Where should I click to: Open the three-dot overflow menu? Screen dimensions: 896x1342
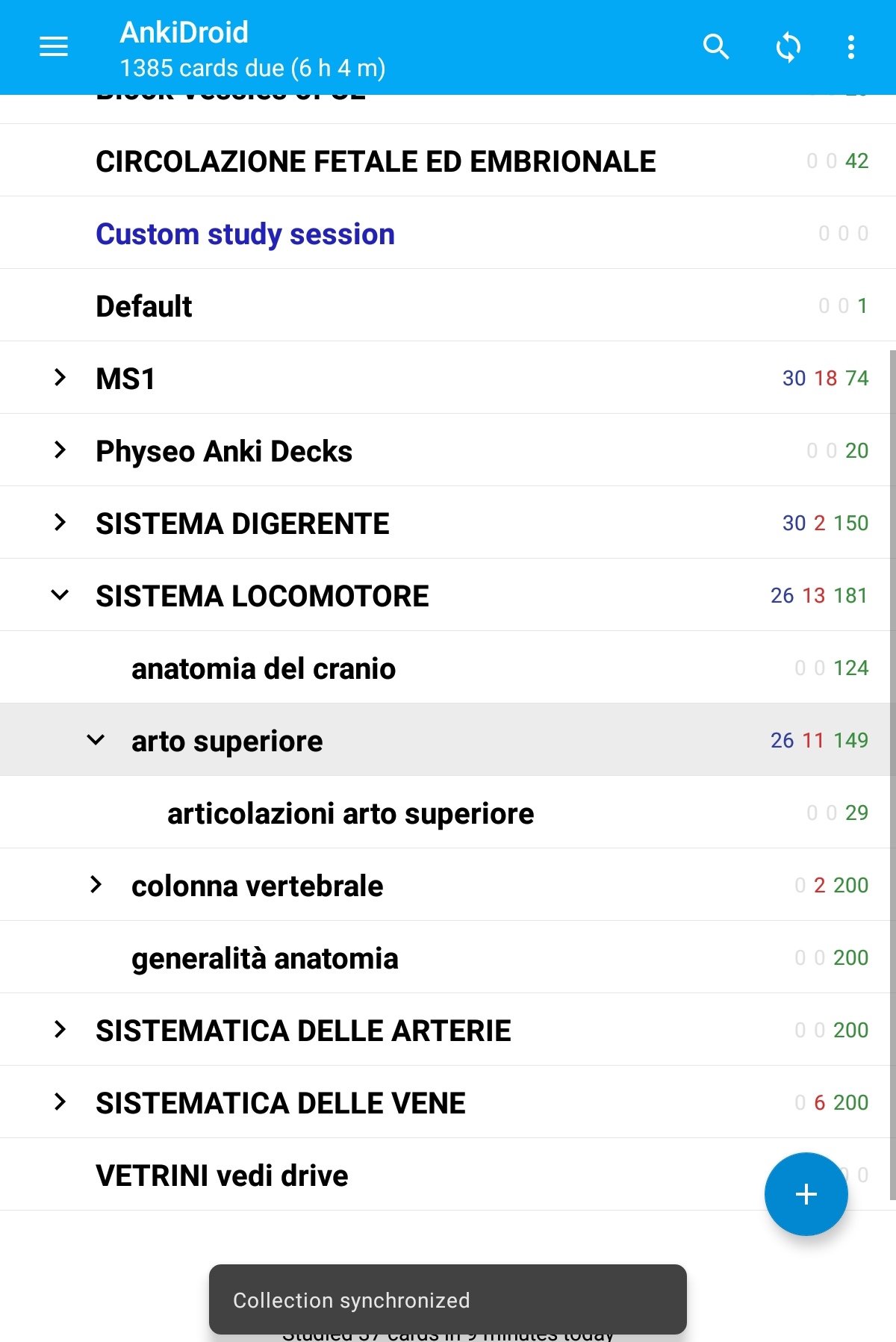[850, 47]
